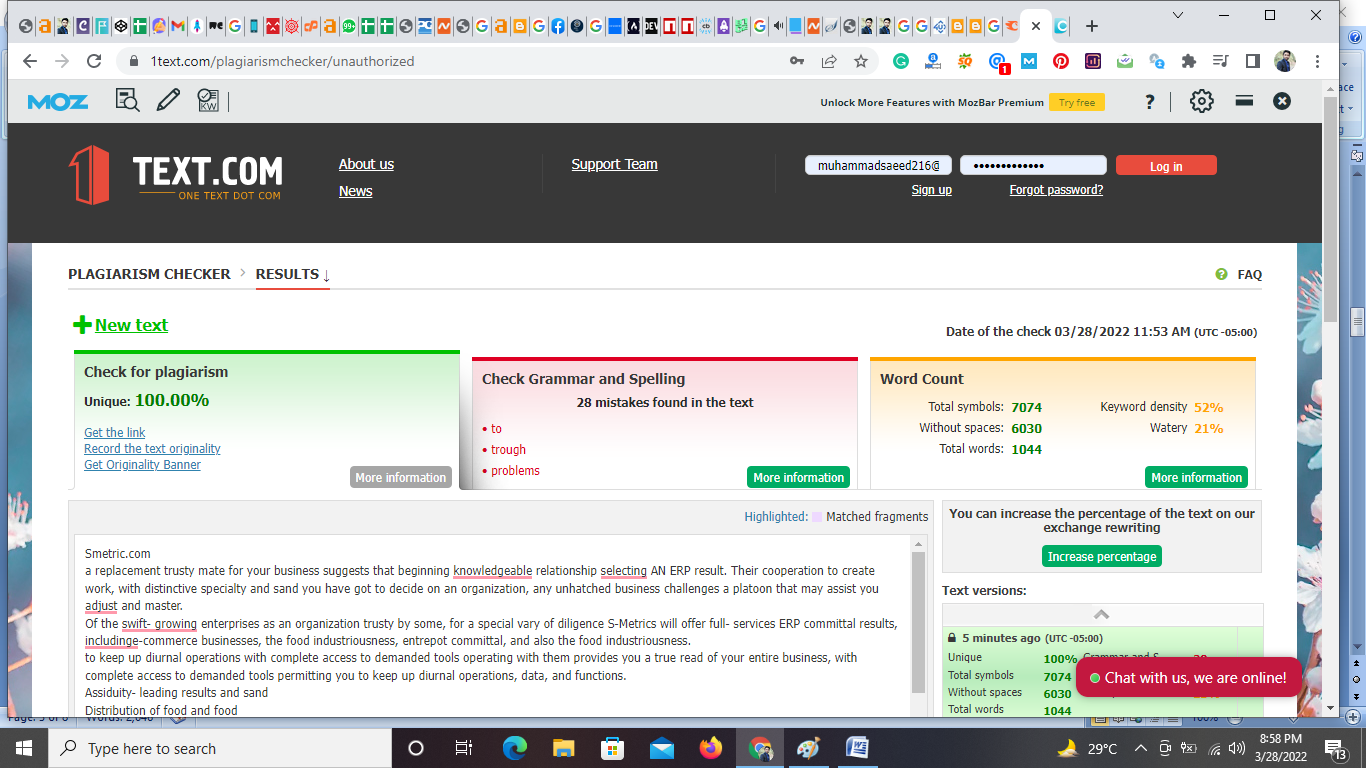Click the SEOquake extension icon
The height and width of the screenshot is (768, 1366).
coord(965,61)
